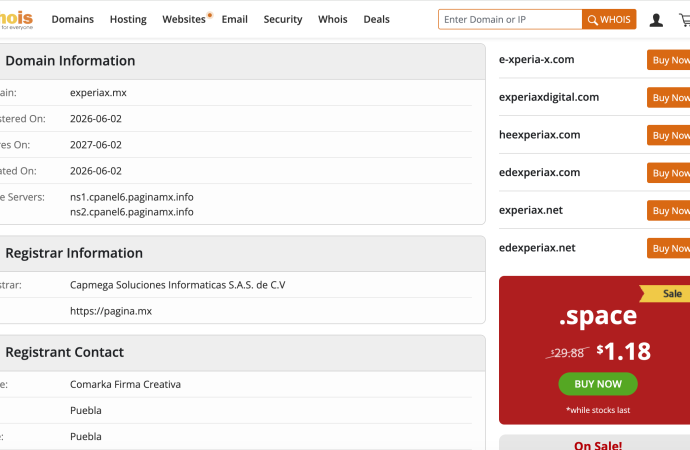Click registrar name Capmega Soluciones Informaticas
Viewport: 690px width, 450px height.
click(177, 285)
